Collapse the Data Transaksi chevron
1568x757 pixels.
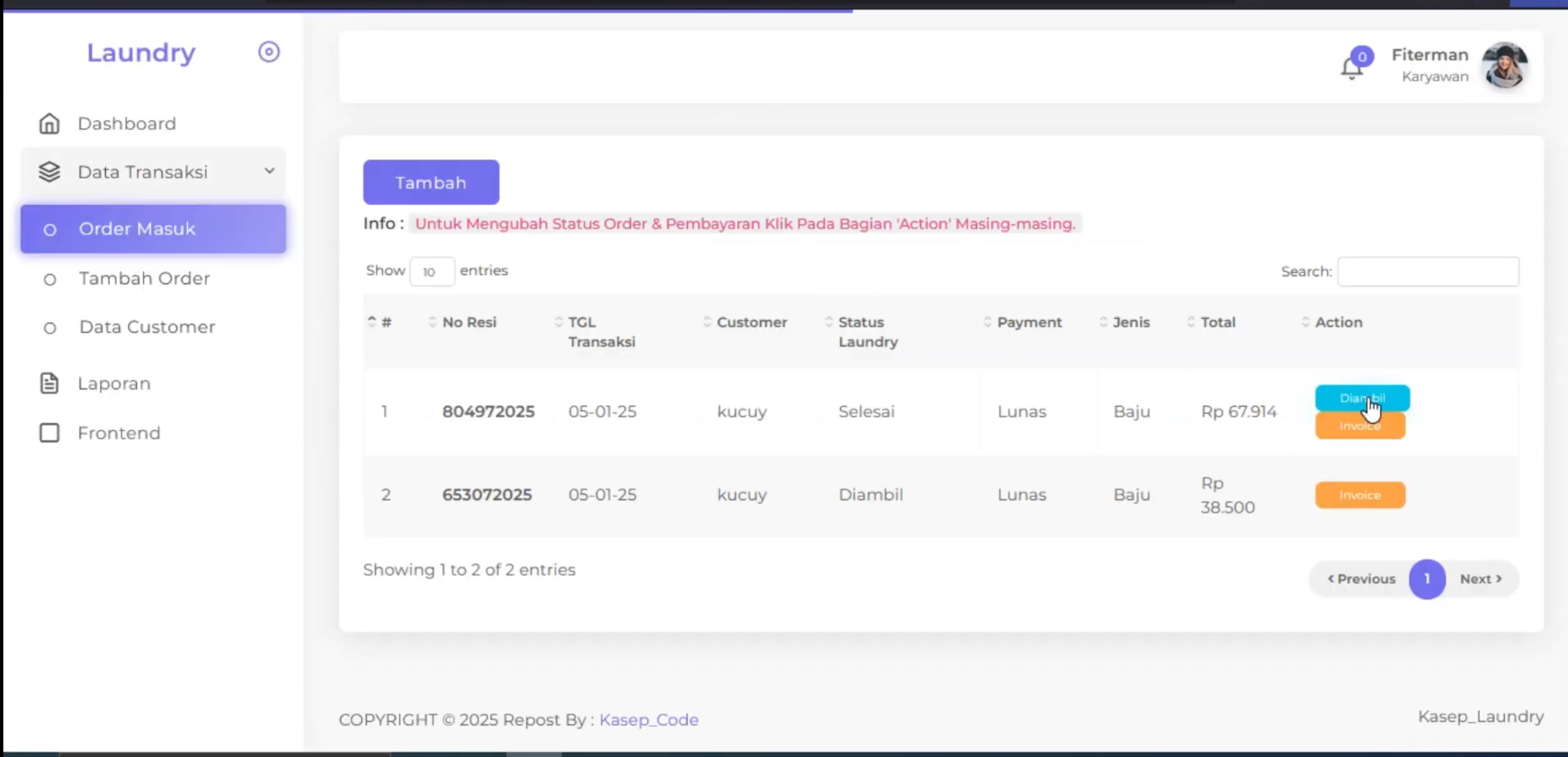click(x=269, y=171)
